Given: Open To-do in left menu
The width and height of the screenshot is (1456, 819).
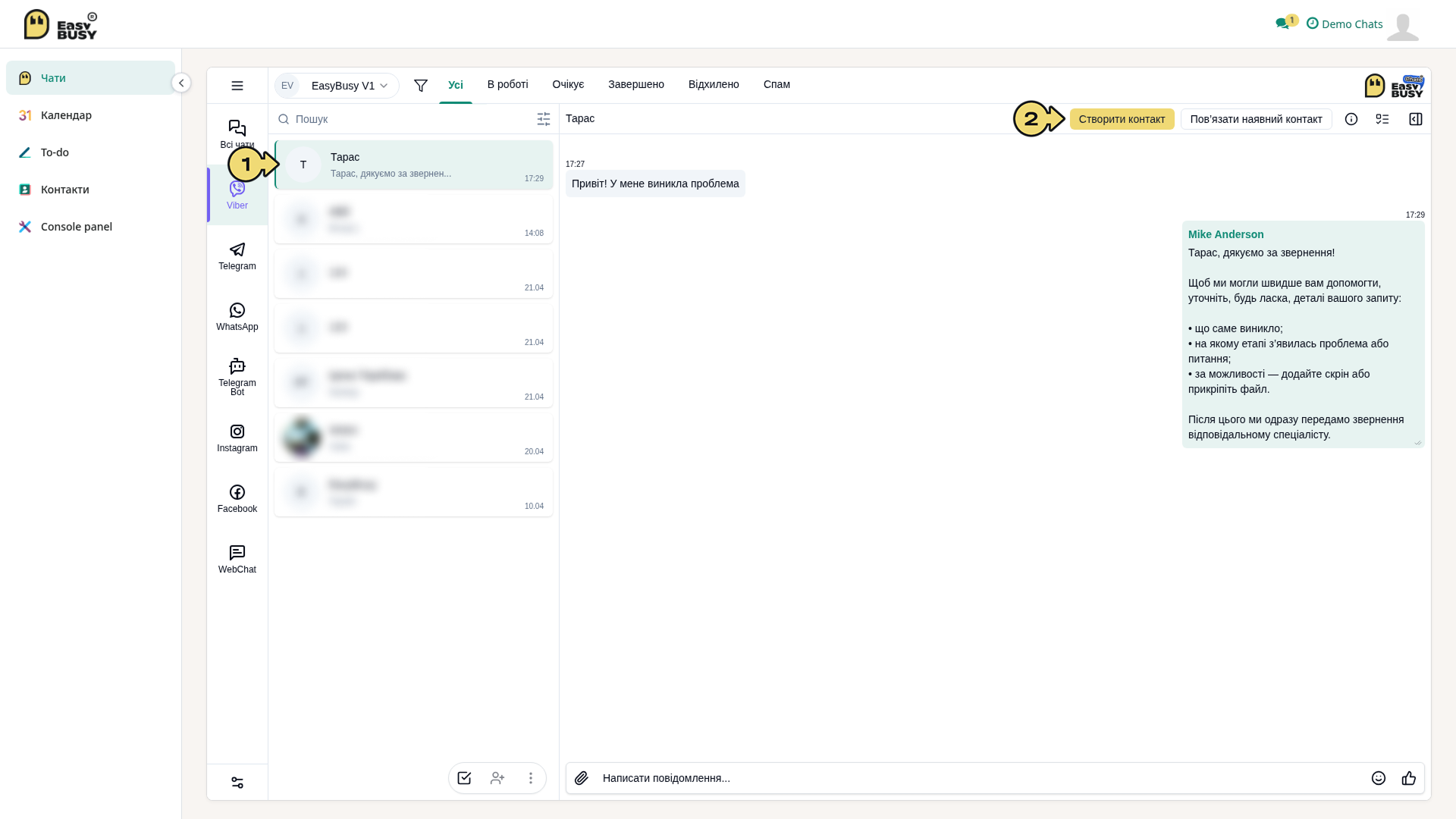Looking at the screenshot, I should click(x=90, y=152).
